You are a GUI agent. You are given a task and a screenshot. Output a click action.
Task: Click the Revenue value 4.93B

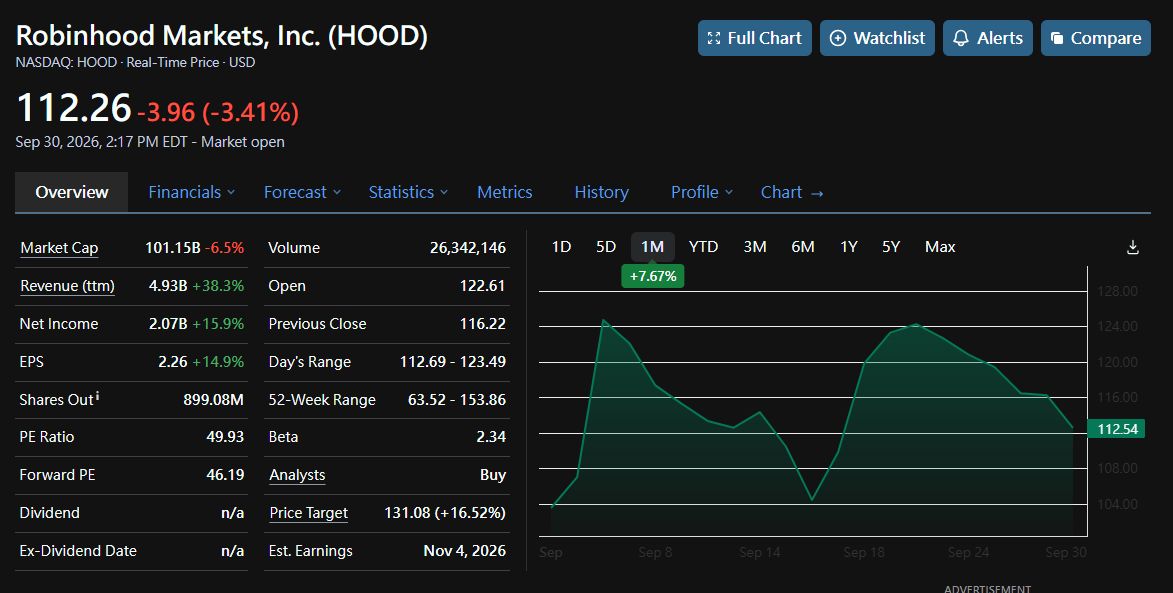coord(168,286)
